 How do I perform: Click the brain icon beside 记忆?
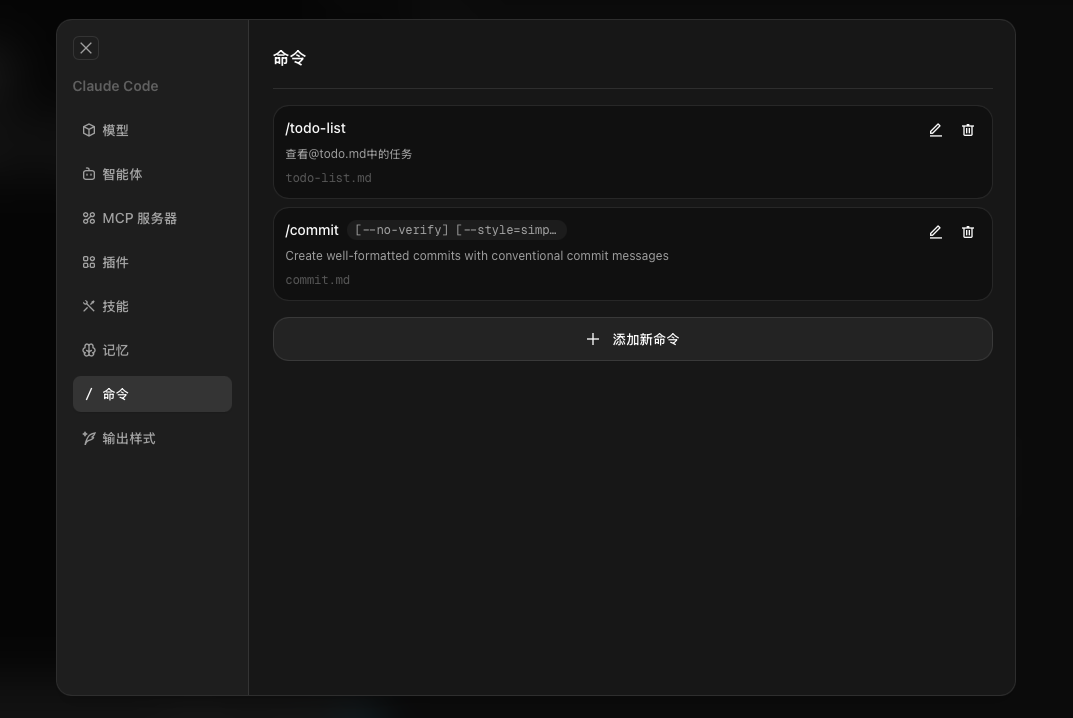pyautogui.click(x=89, y=350)
